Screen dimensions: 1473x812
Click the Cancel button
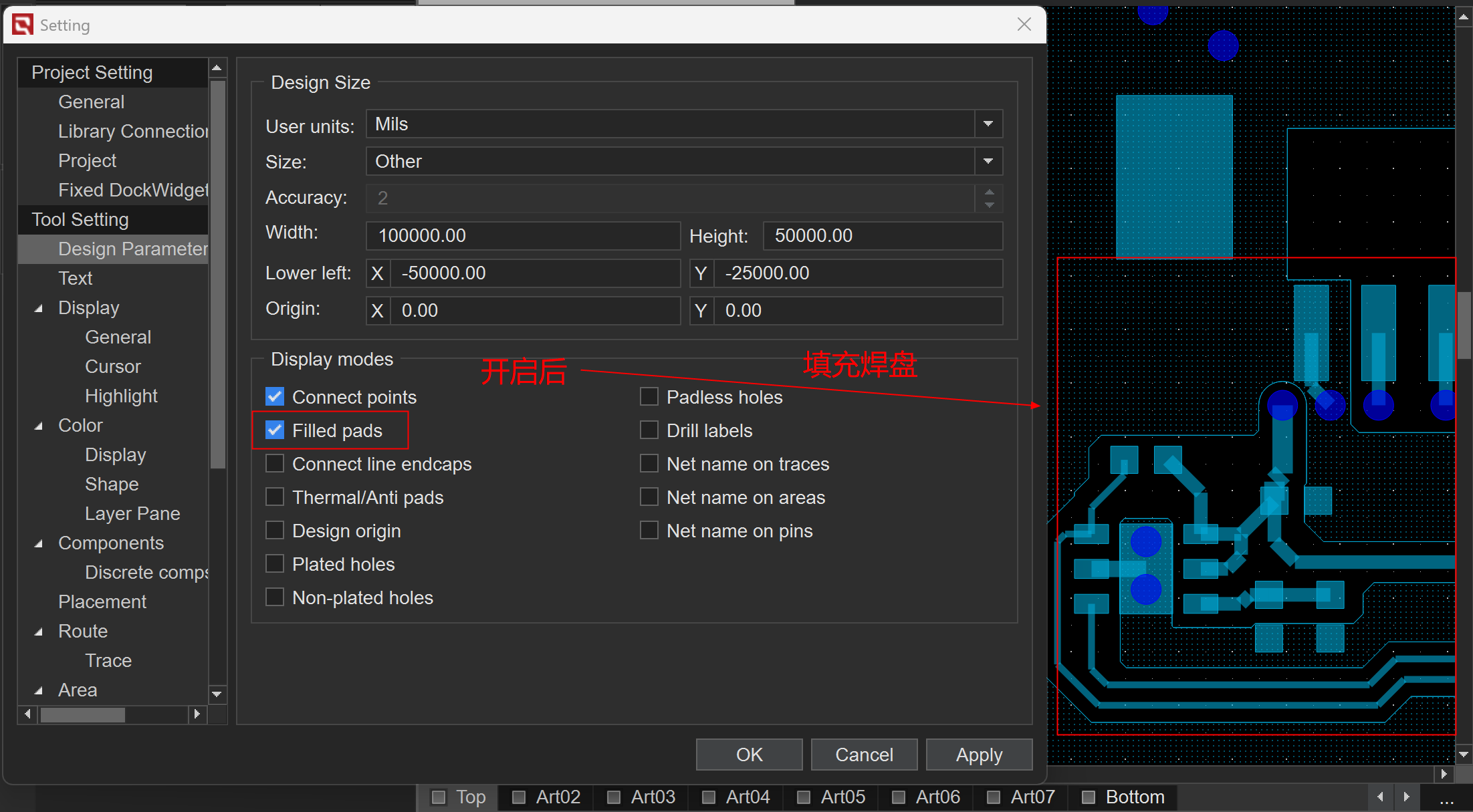click(x=864, y=755)
